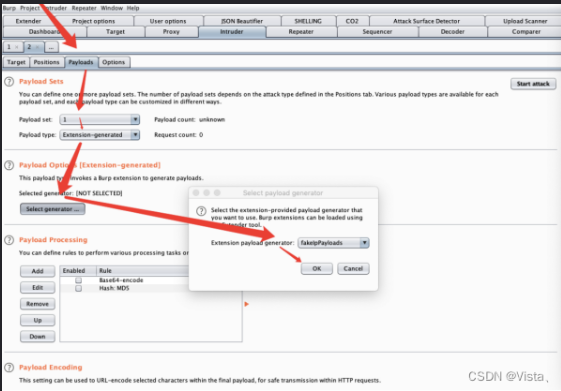Switch to the Comparer tab

(x=526, y=32)
